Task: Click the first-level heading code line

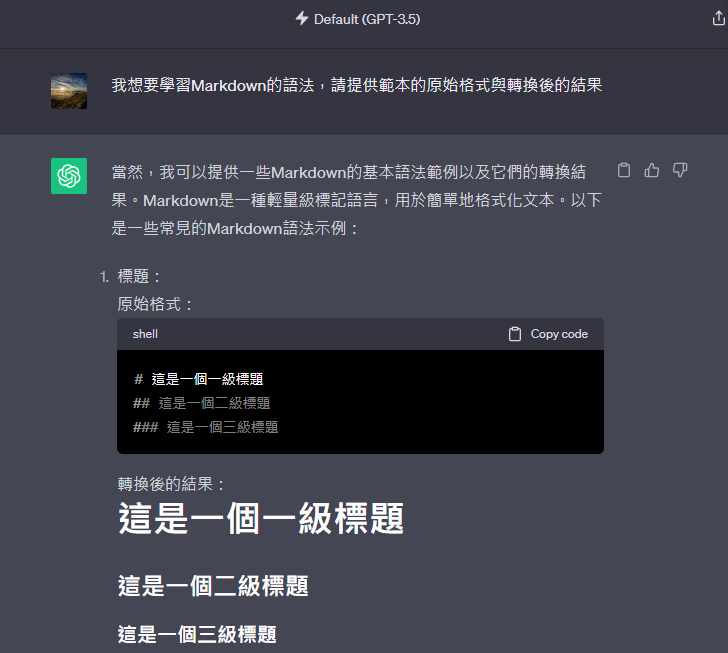Action: click(x=199, y=379)
